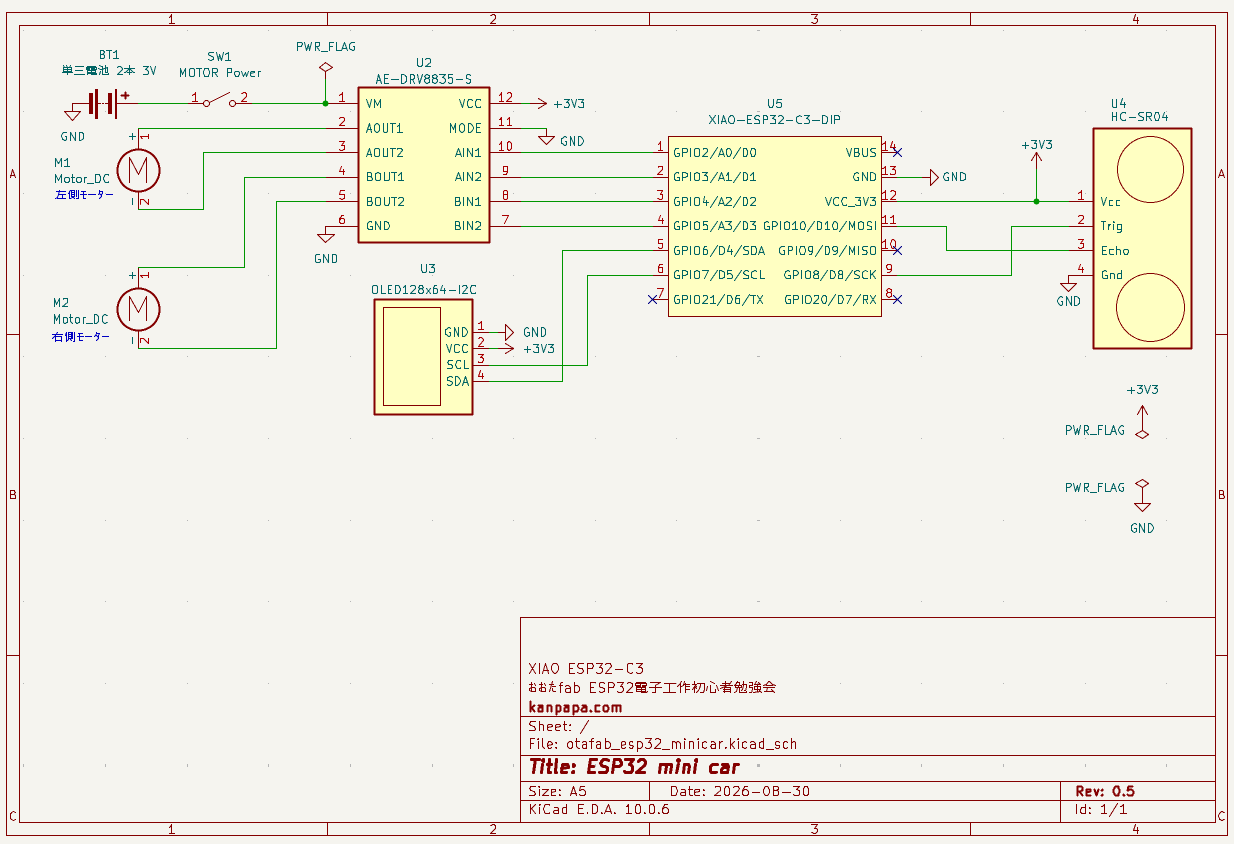Click the GND symbol on XIAO pin 13
Screen dimensions: 1234x844
[x=935, y=177]
